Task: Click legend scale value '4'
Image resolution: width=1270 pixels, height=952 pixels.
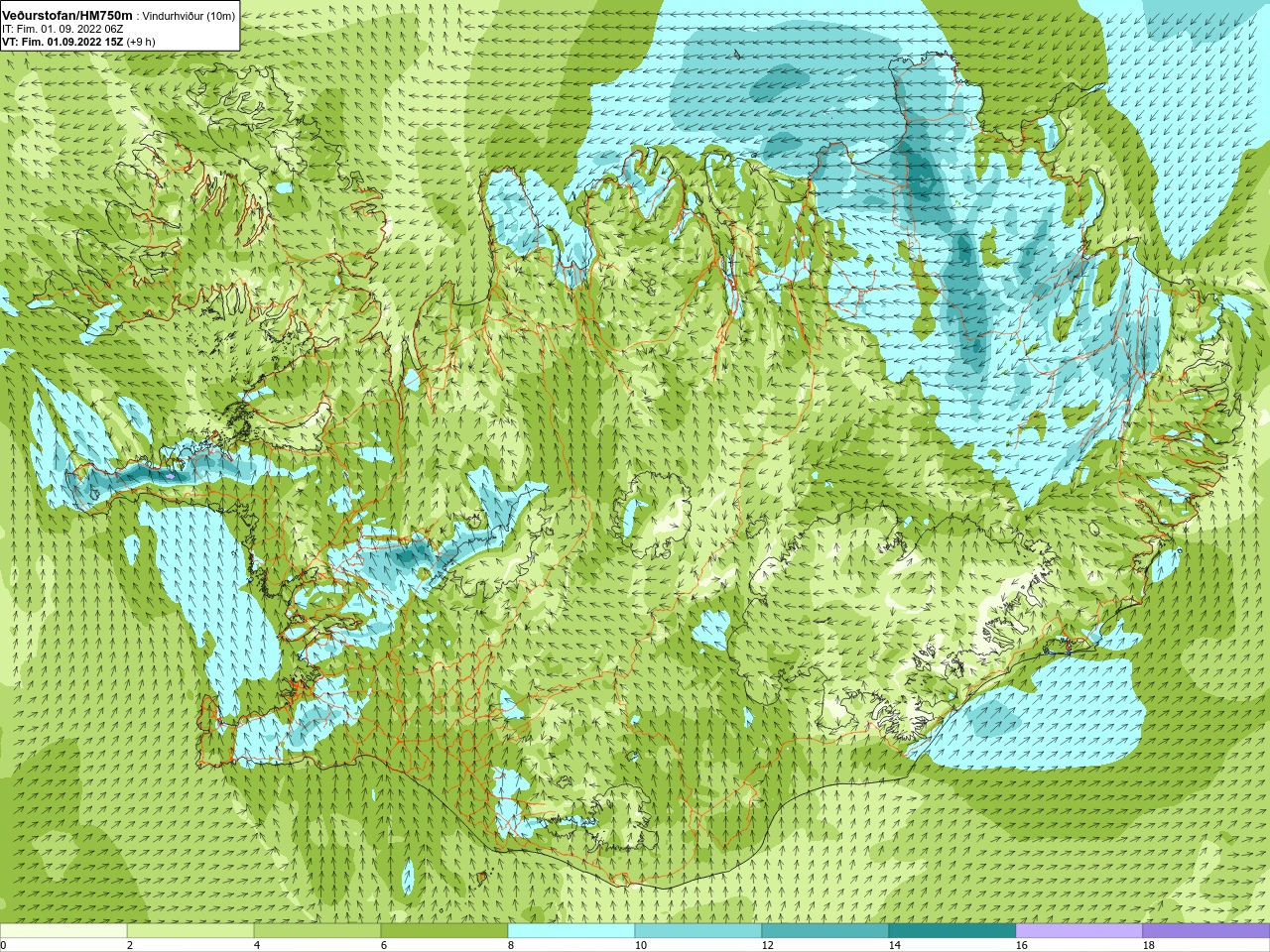Action: (257, 945)
